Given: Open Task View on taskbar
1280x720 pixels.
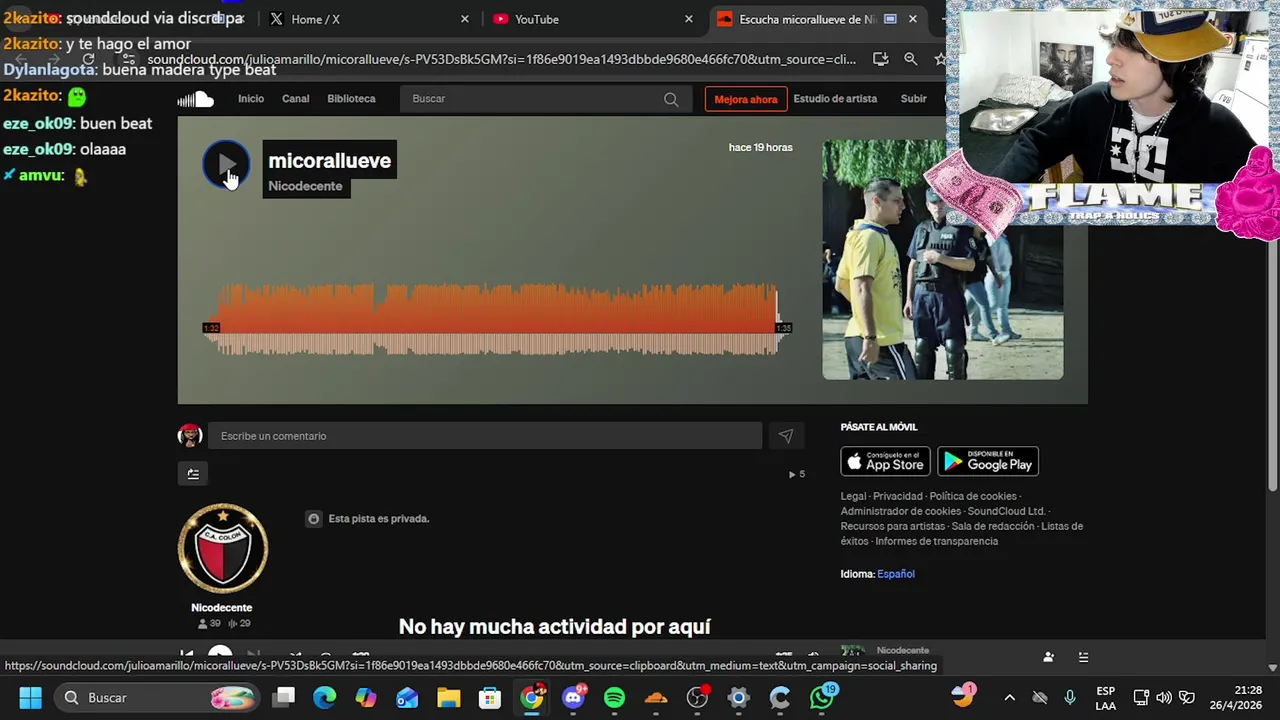Looking at the screenshot, I should point(284,697).
